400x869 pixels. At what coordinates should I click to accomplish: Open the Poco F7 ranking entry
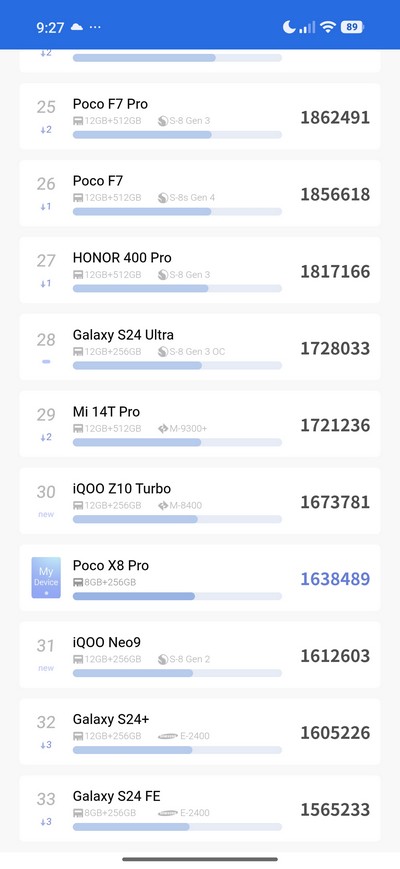tap(200, 193)
